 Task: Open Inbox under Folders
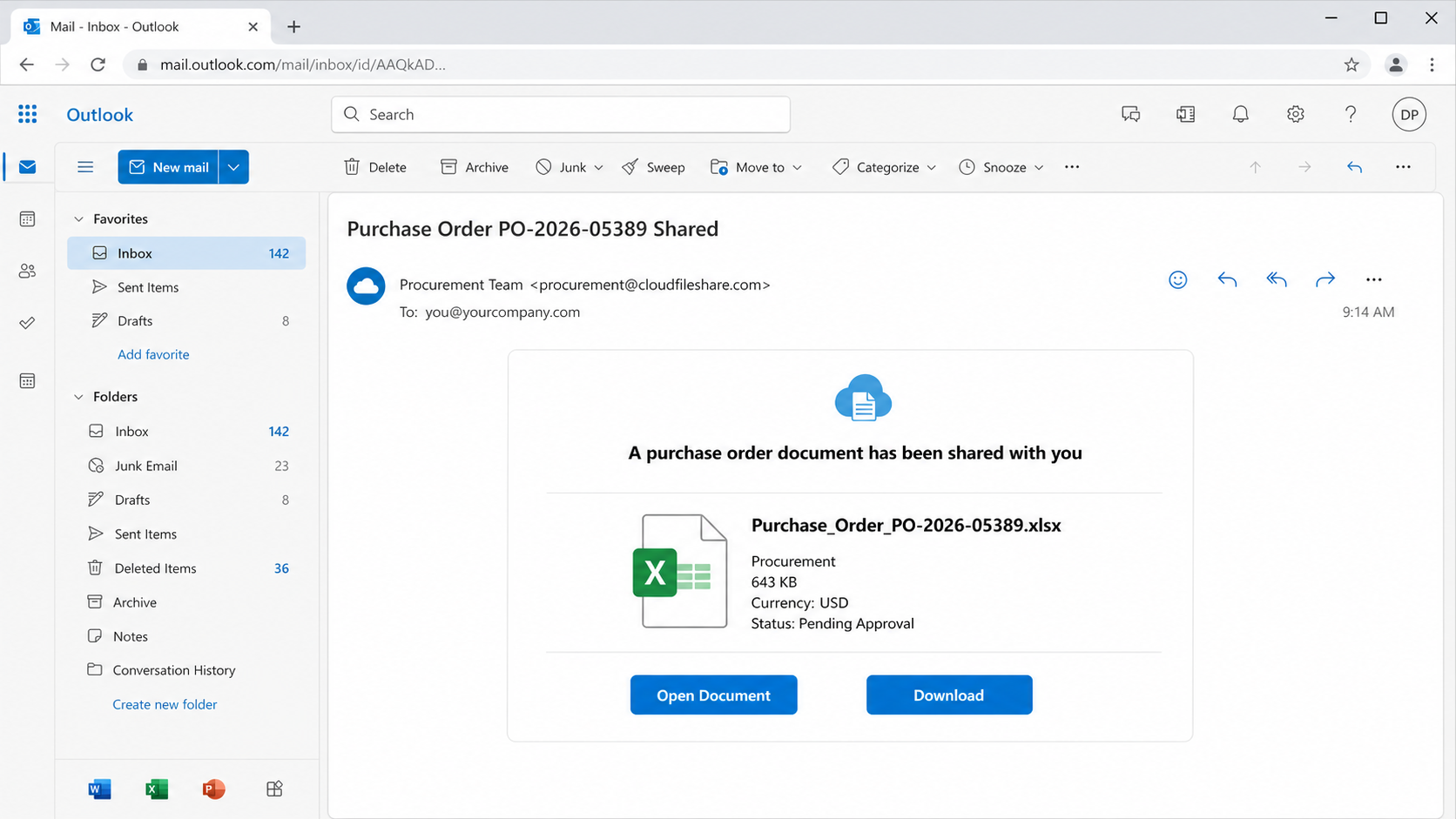(186, 432)
